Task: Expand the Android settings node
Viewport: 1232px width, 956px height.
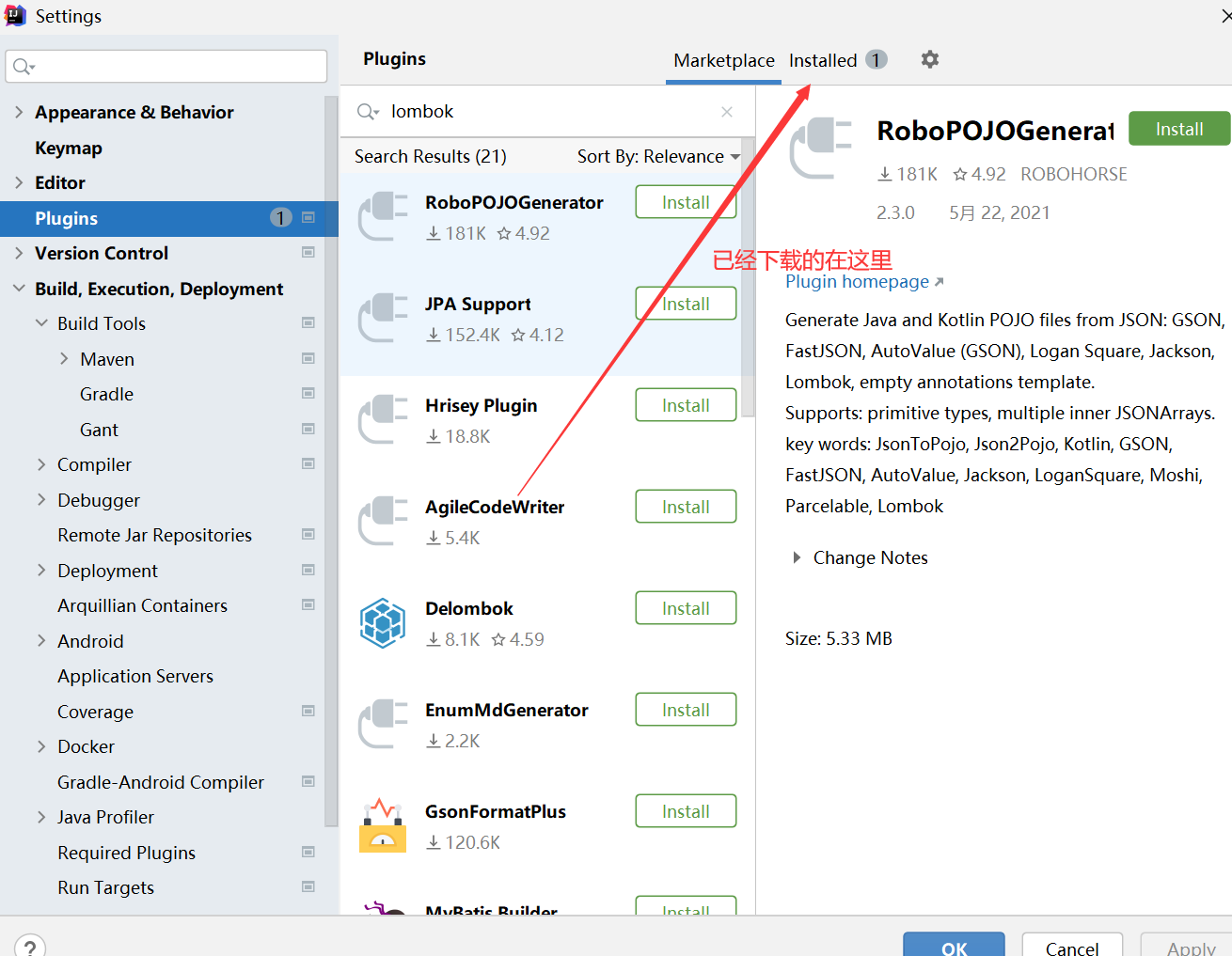Action: [x=41, y=641]
